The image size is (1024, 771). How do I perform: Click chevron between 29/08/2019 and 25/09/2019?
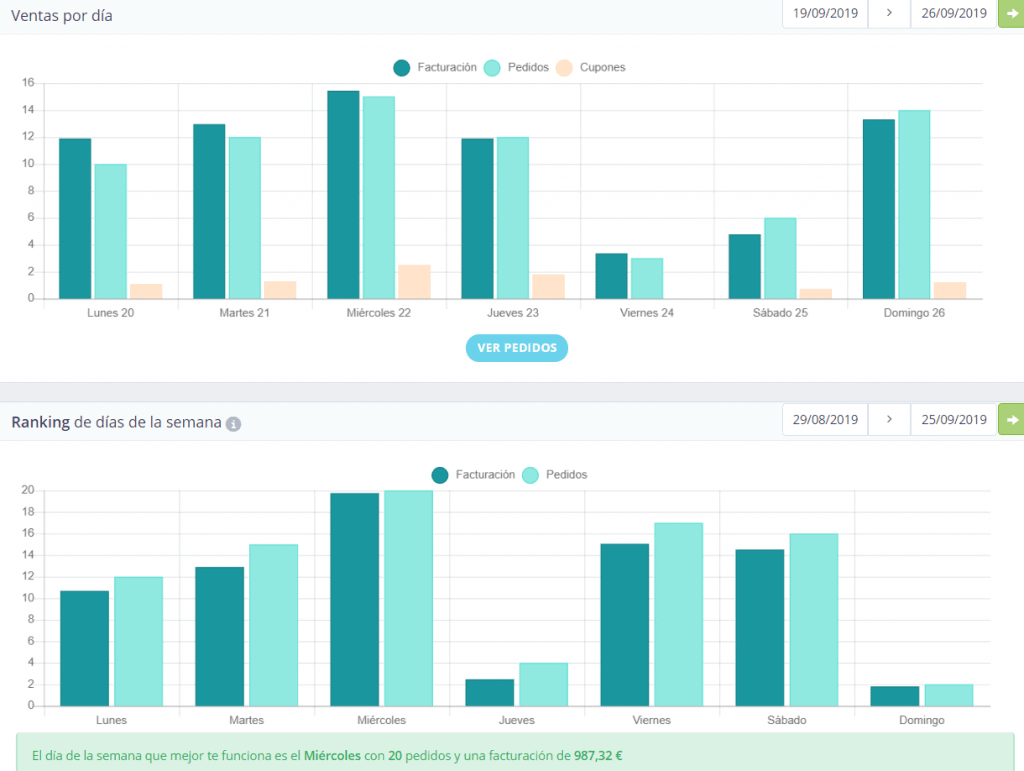889,420
